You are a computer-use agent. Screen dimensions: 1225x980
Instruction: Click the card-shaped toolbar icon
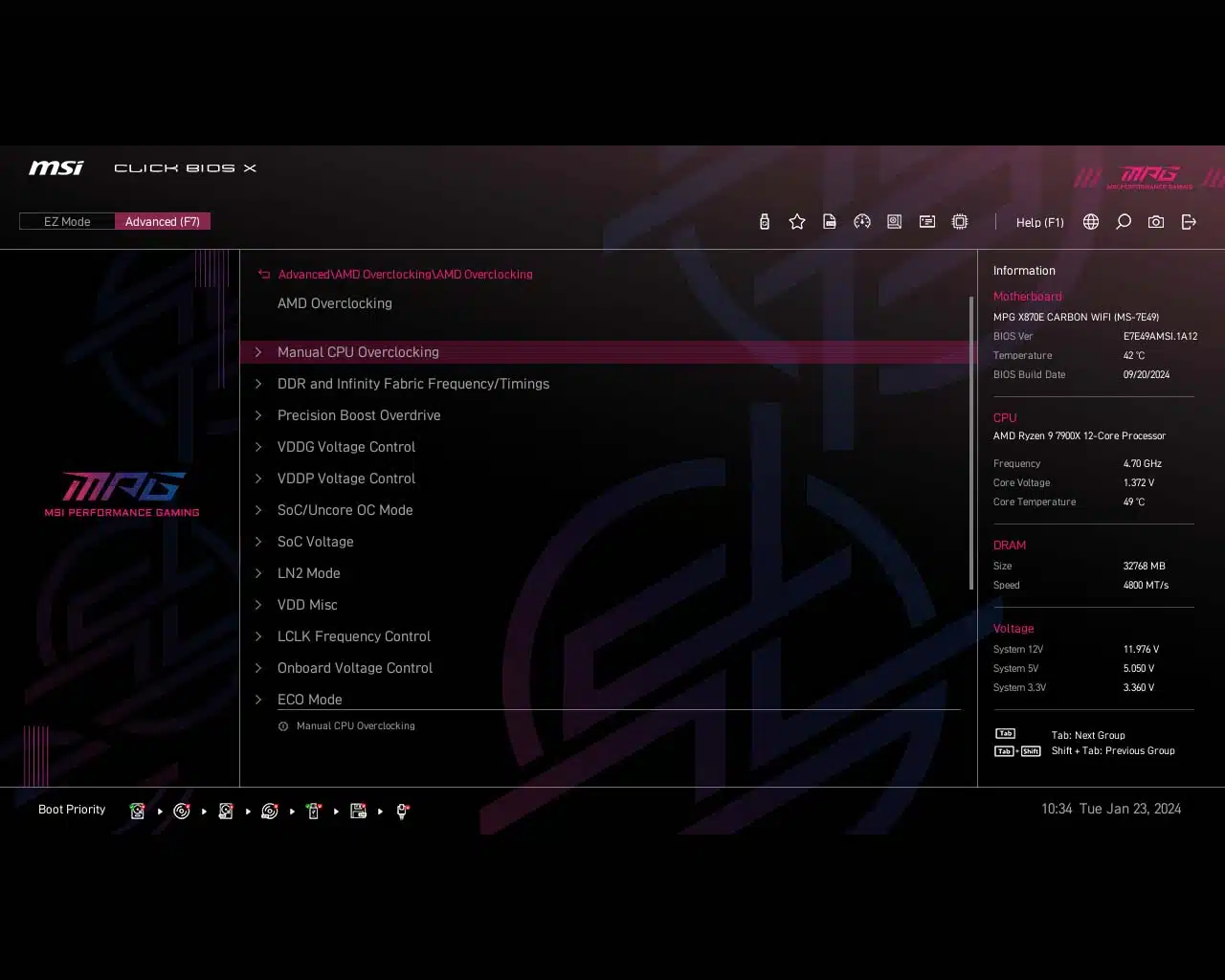coord(927,222)
